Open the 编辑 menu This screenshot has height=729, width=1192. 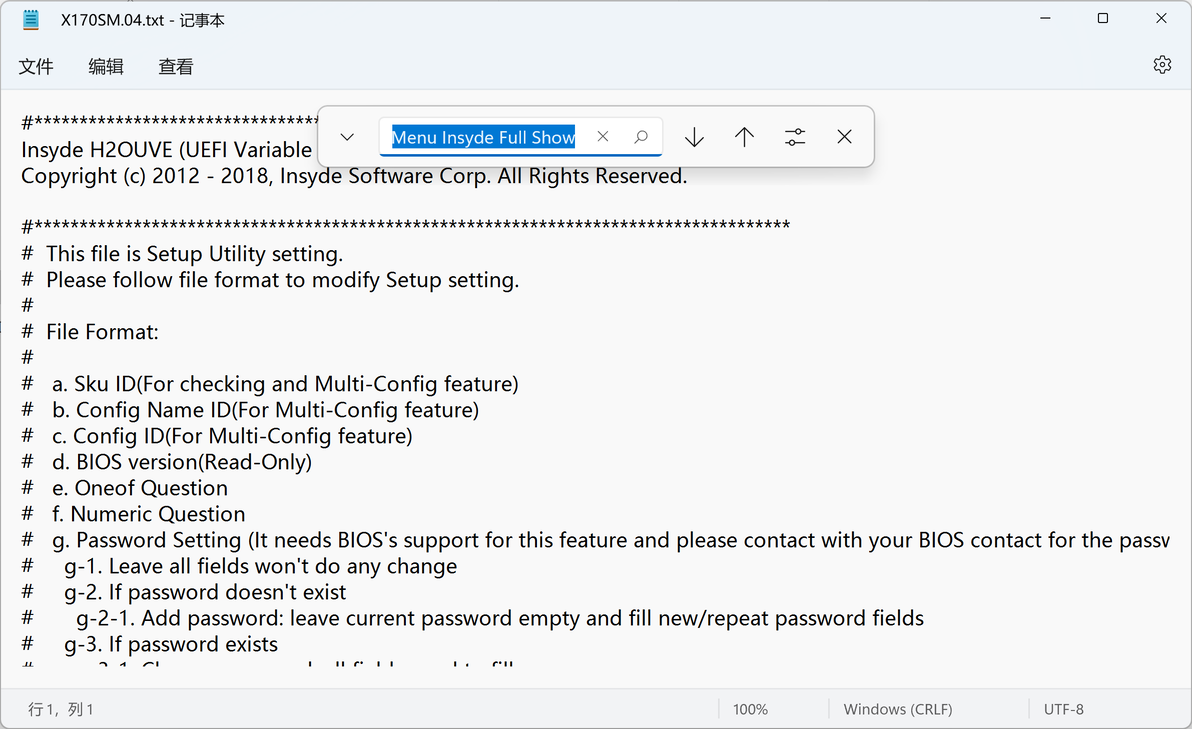106,66
